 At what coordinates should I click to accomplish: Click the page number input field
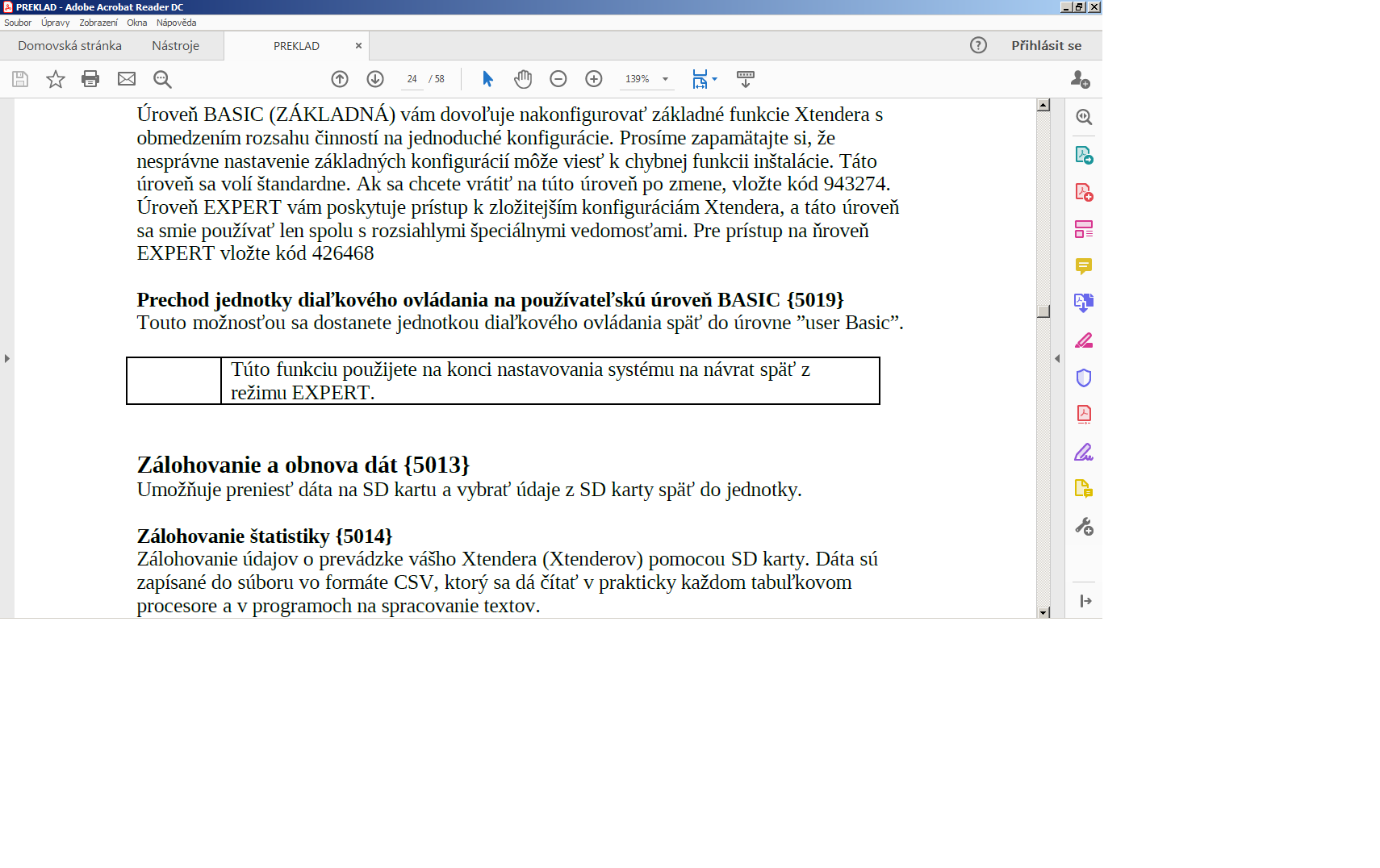click(412, 79)
